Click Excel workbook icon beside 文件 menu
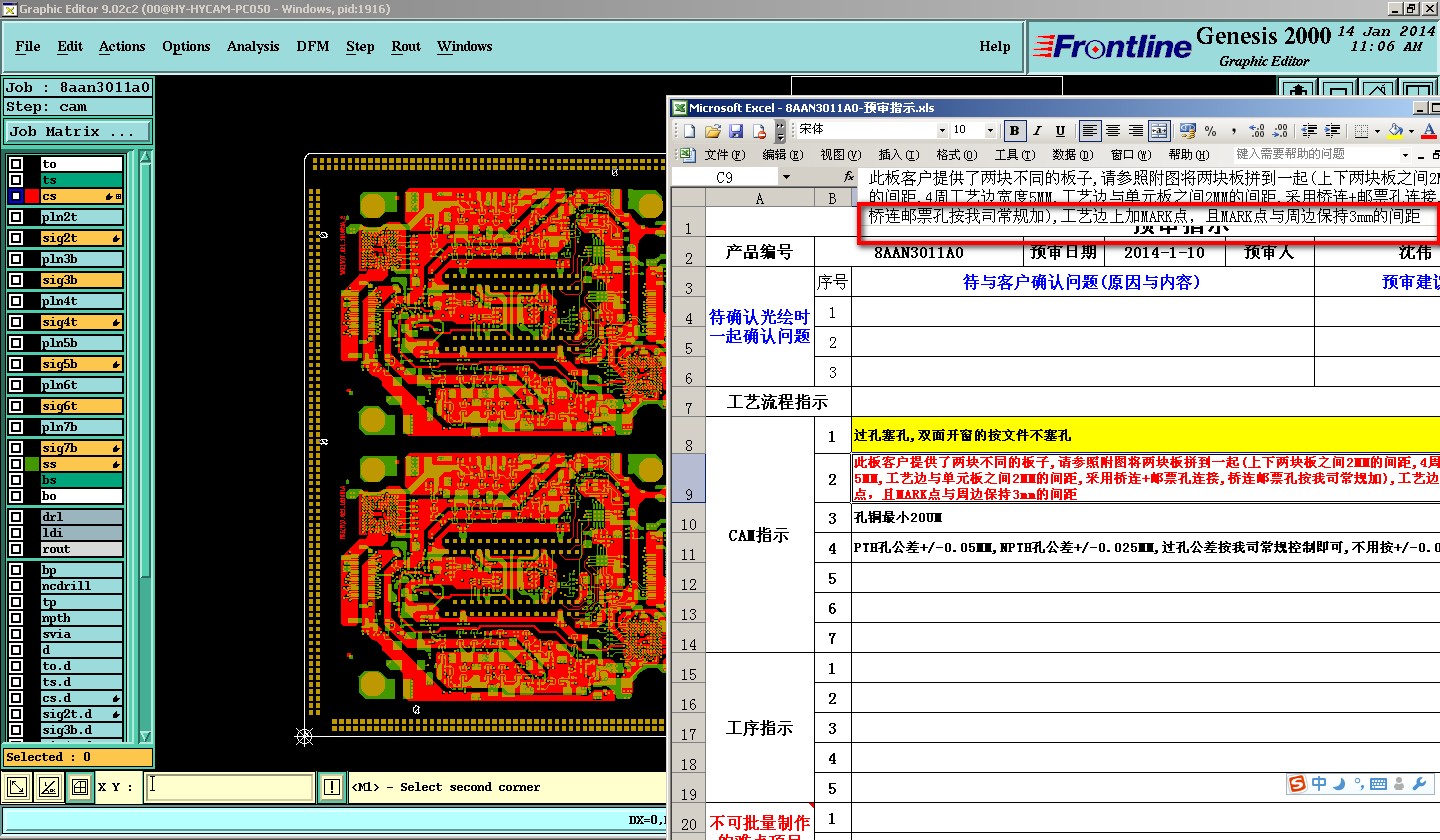The height and width of the screenshot is (840, 1440). click(686, 154)
